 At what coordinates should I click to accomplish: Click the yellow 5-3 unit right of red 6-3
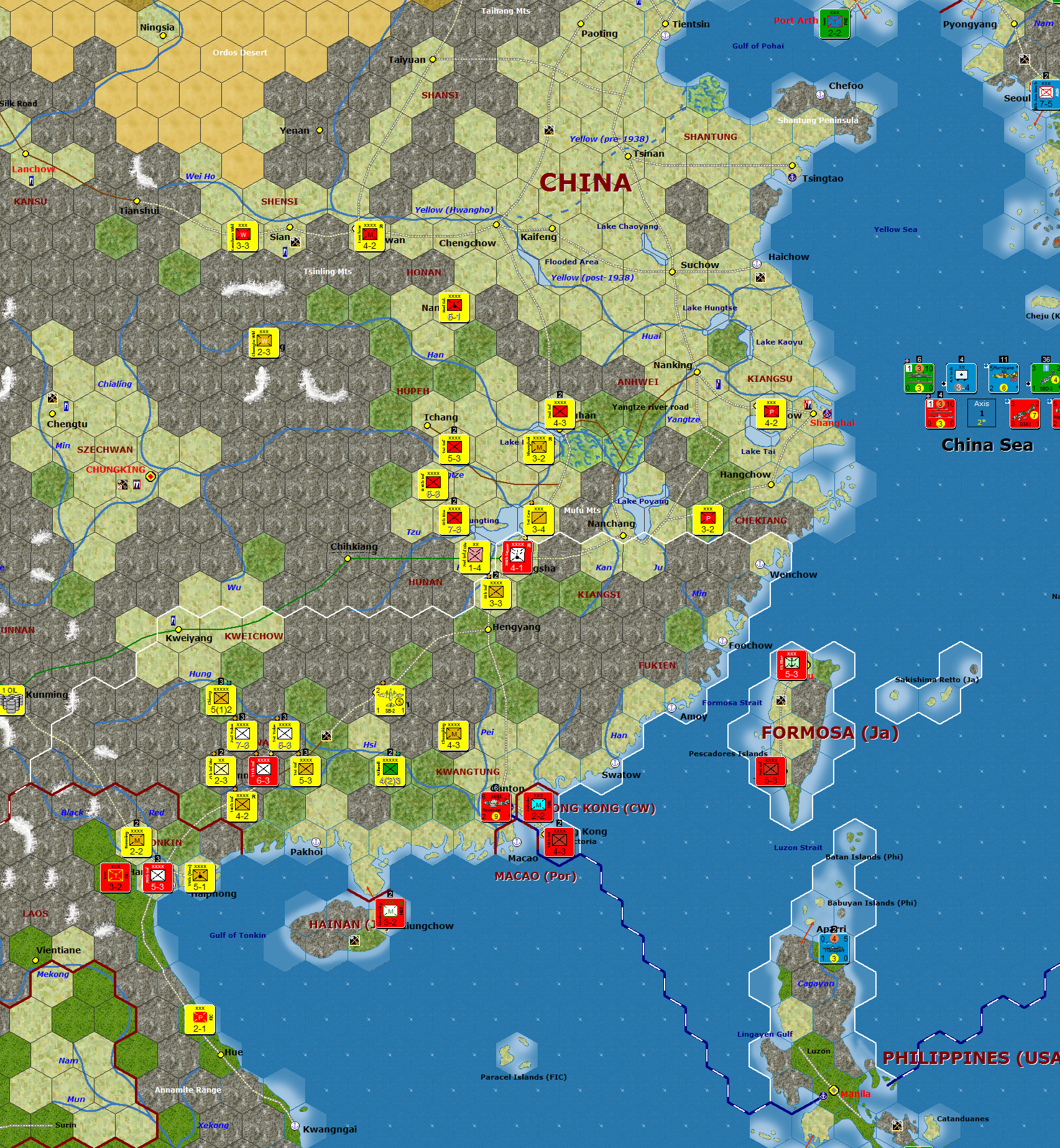click(306, 771)
